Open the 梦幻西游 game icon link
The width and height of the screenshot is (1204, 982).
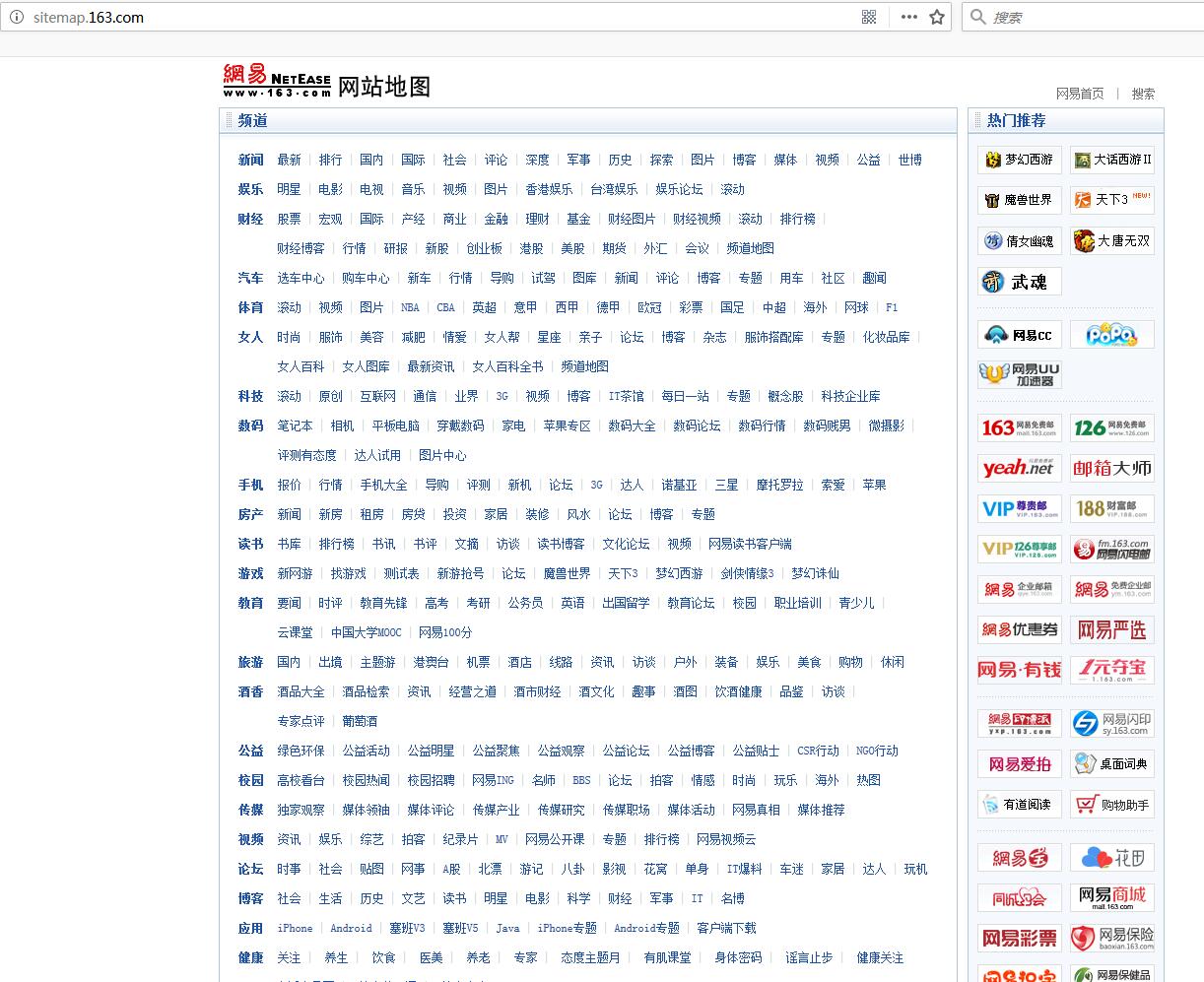[x=1020, y=160]
